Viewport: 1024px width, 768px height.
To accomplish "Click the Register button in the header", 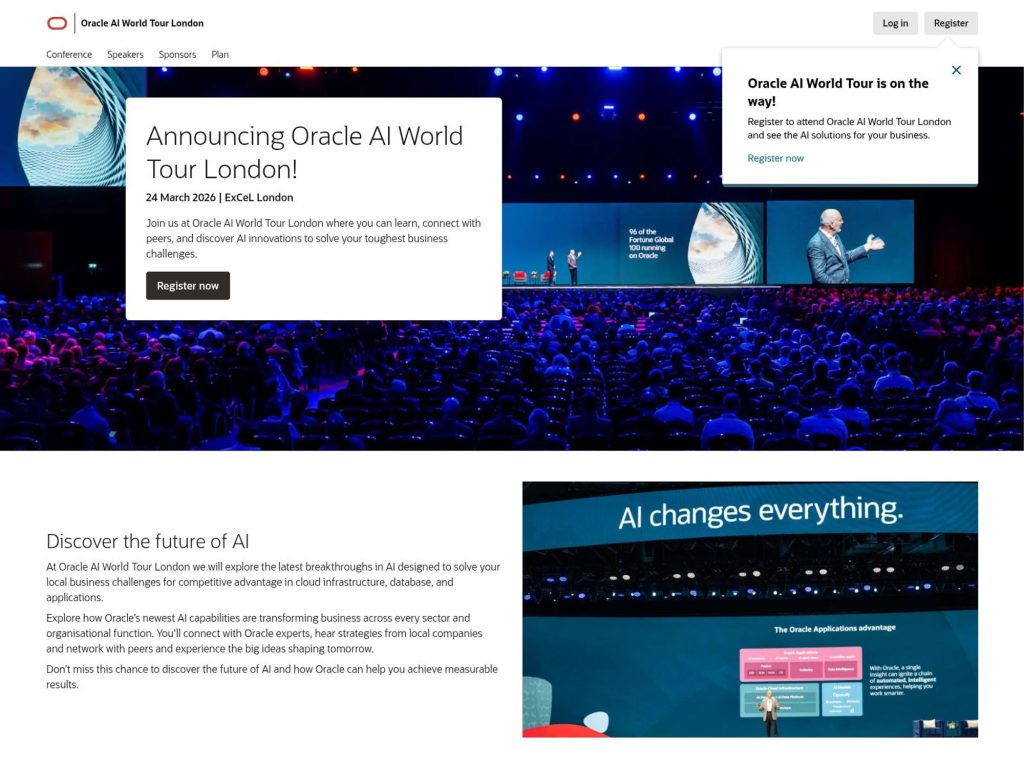I will click(950, 22).
